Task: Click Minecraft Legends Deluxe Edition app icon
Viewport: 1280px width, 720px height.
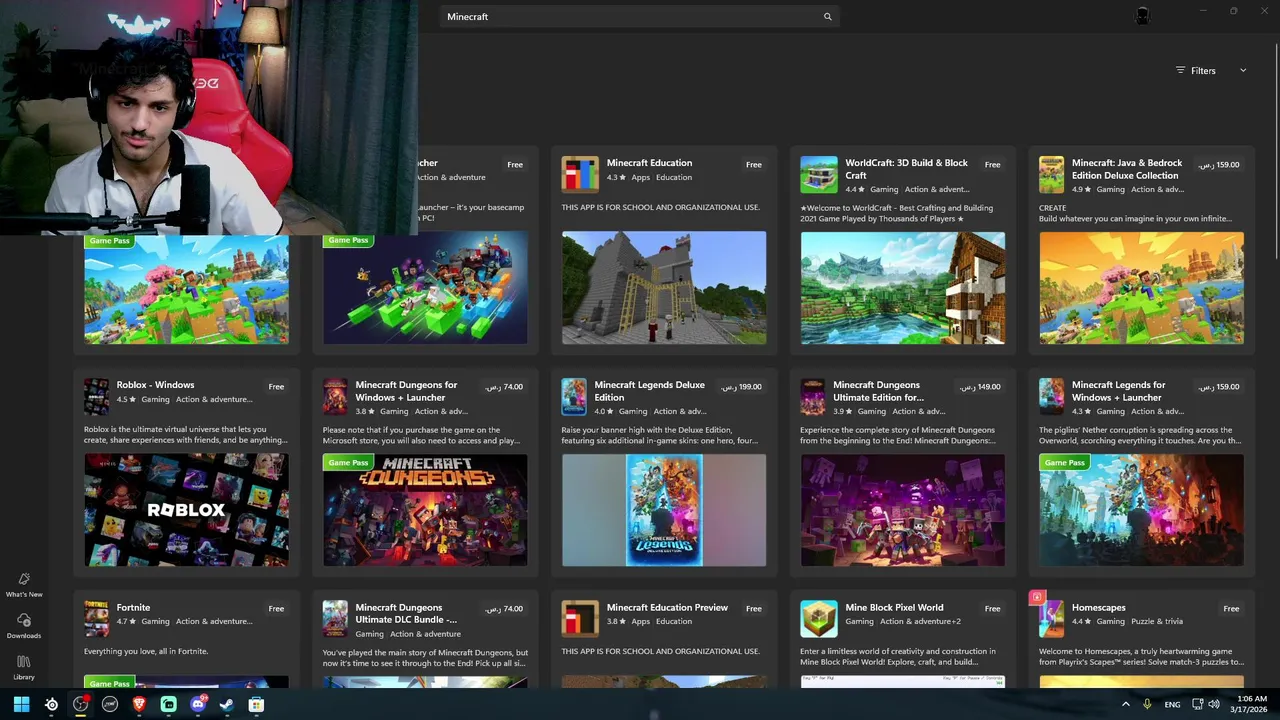Action: point(574,396)
